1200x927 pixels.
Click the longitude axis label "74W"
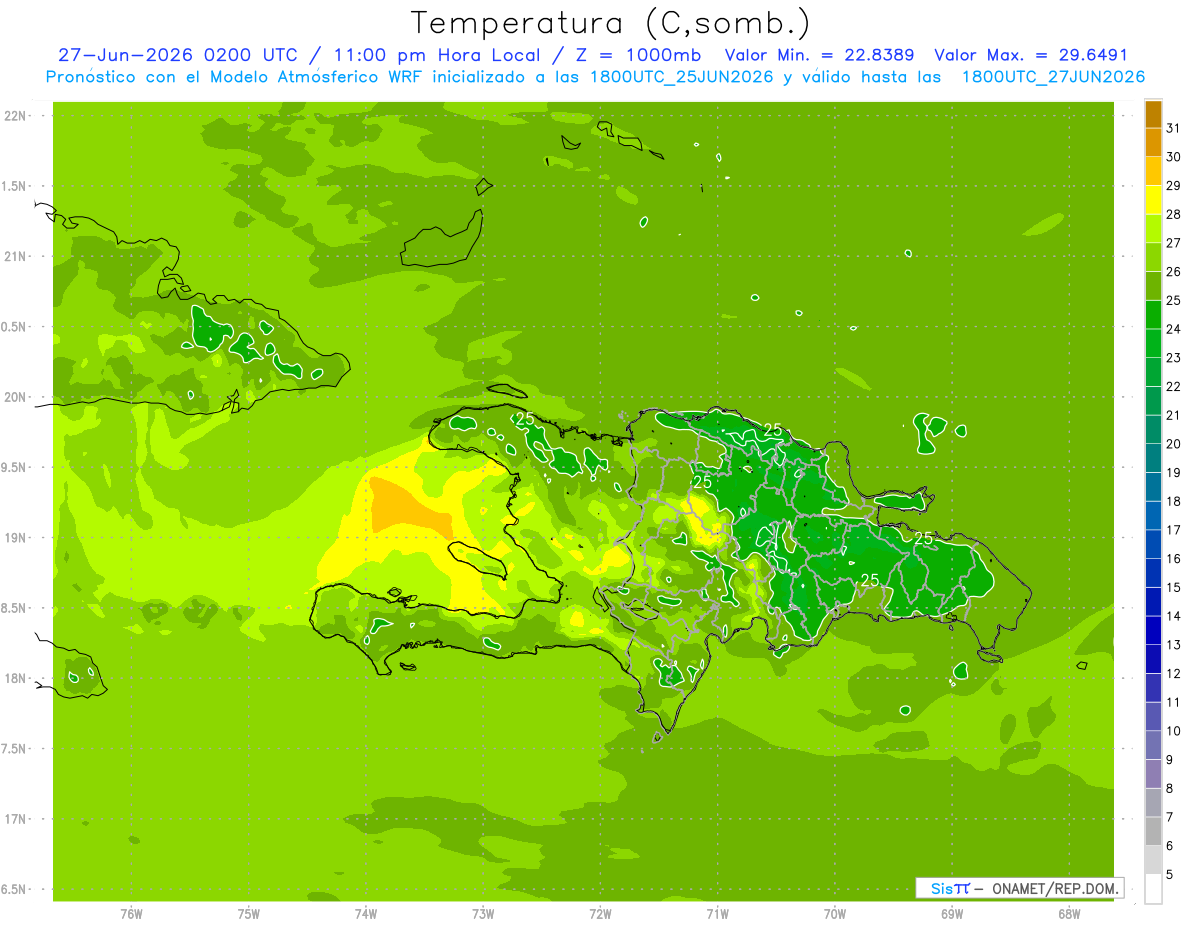366,913
